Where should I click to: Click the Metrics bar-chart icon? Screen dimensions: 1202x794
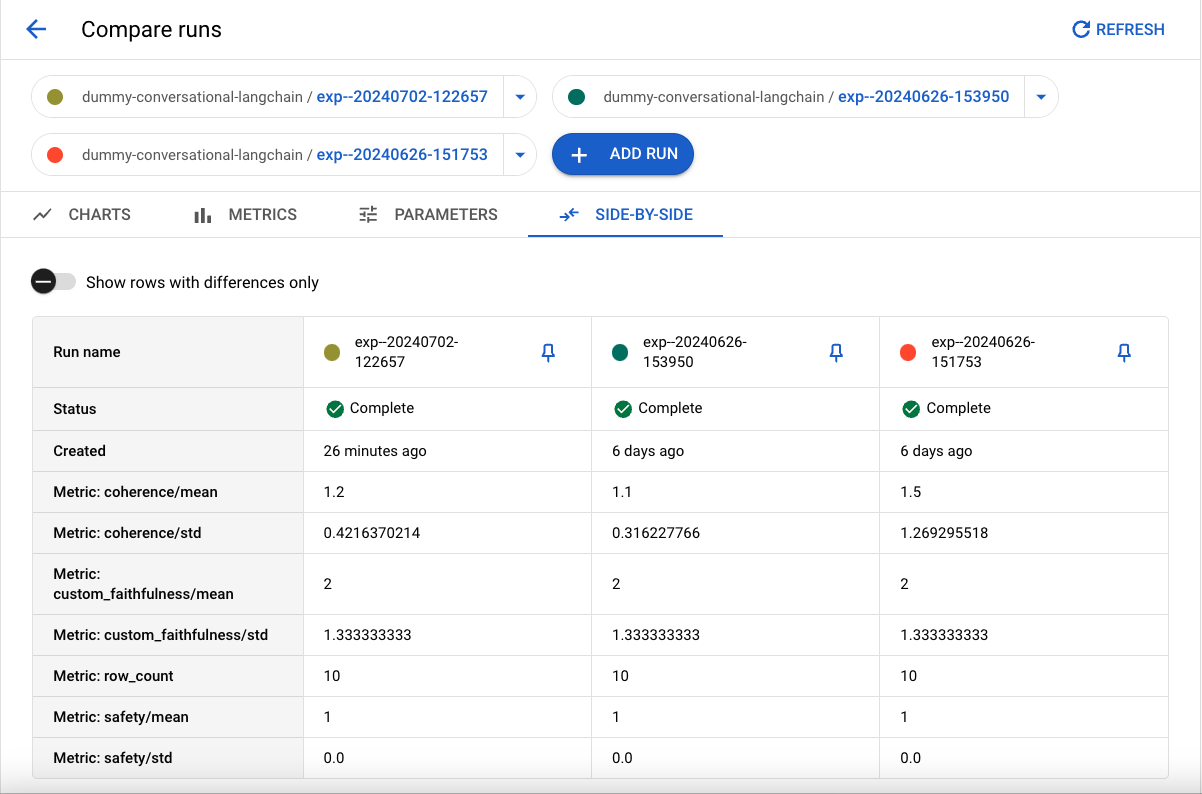pos(203,214)
